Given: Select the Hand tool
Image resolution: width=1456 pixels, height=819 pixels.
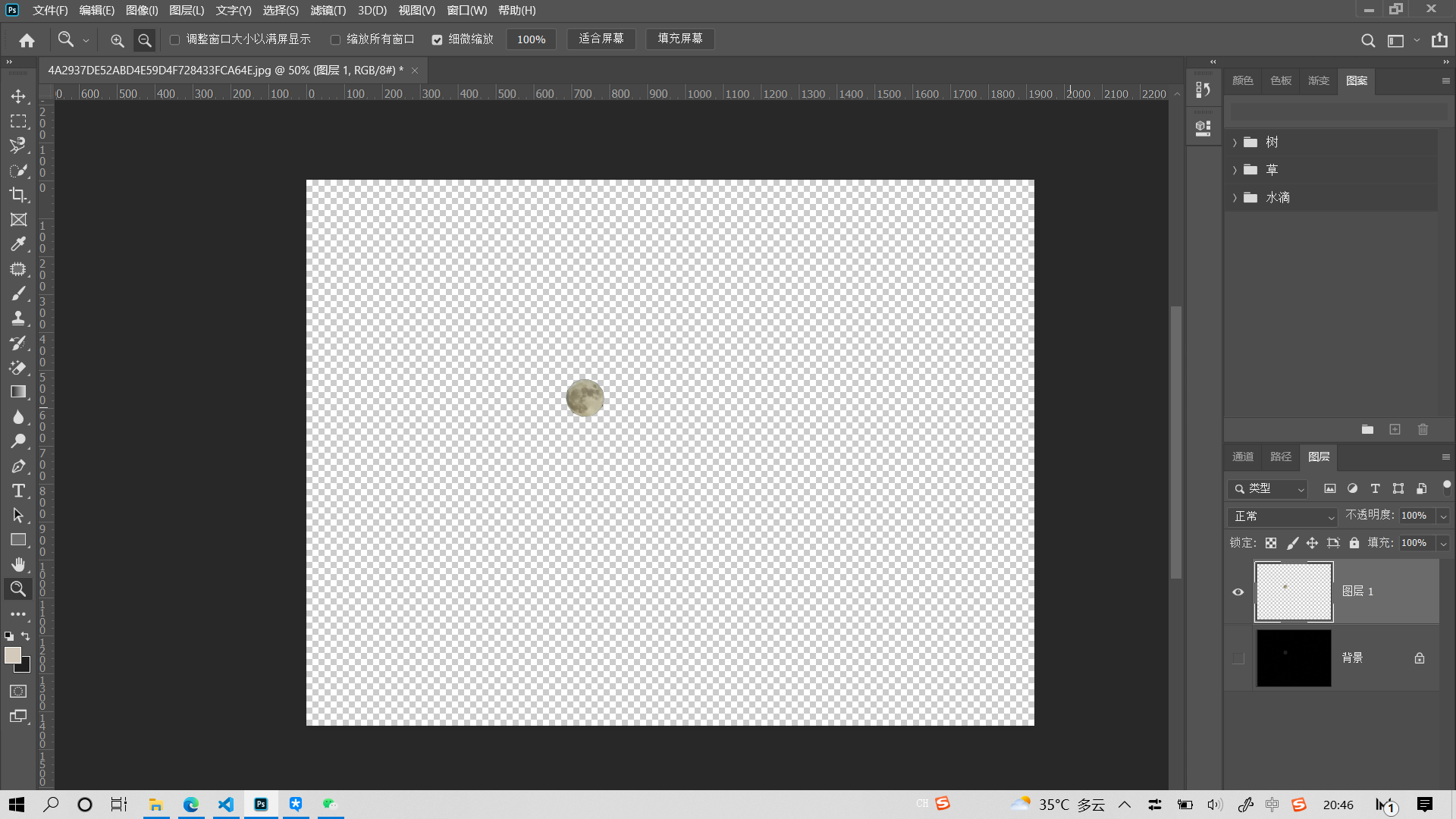Looking at the screenshot, I should 18,564.
